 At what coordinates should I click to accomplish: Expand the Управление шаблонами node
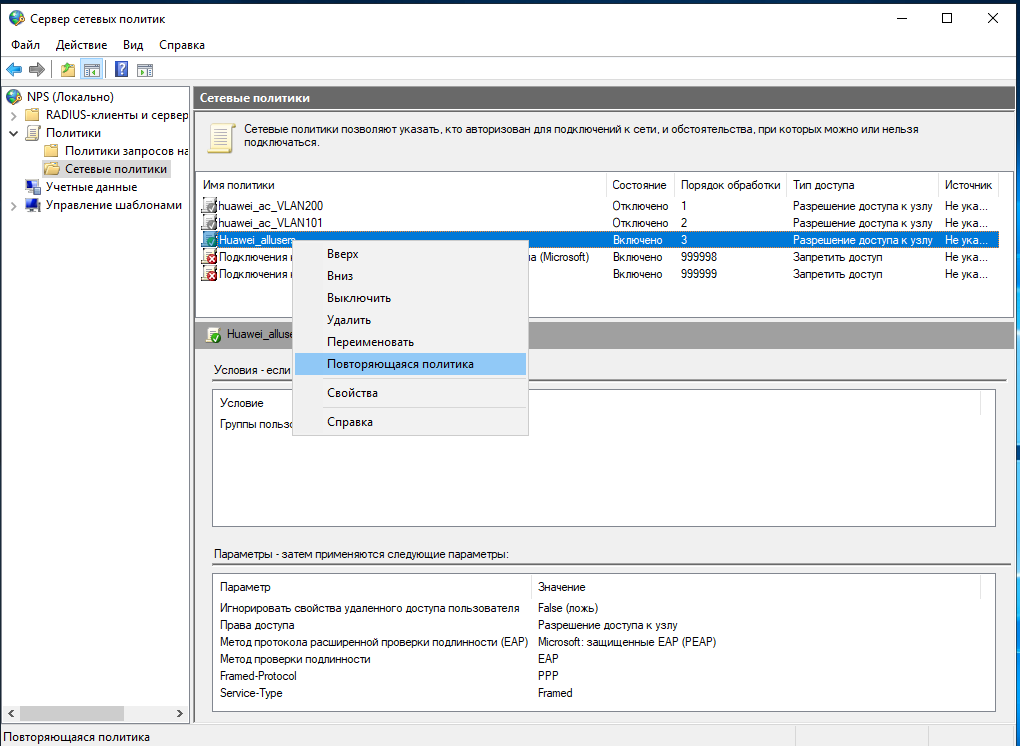click(13, 205)
